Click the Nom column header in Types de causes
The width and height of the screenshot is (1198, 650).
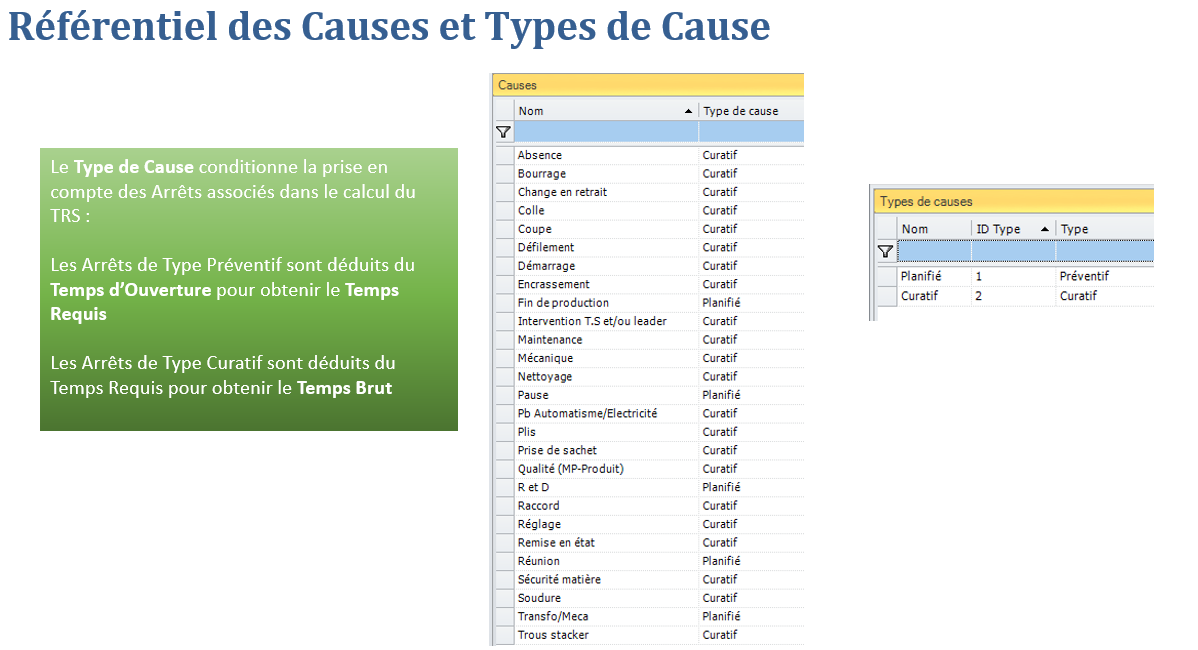click(x=915, y=229)
